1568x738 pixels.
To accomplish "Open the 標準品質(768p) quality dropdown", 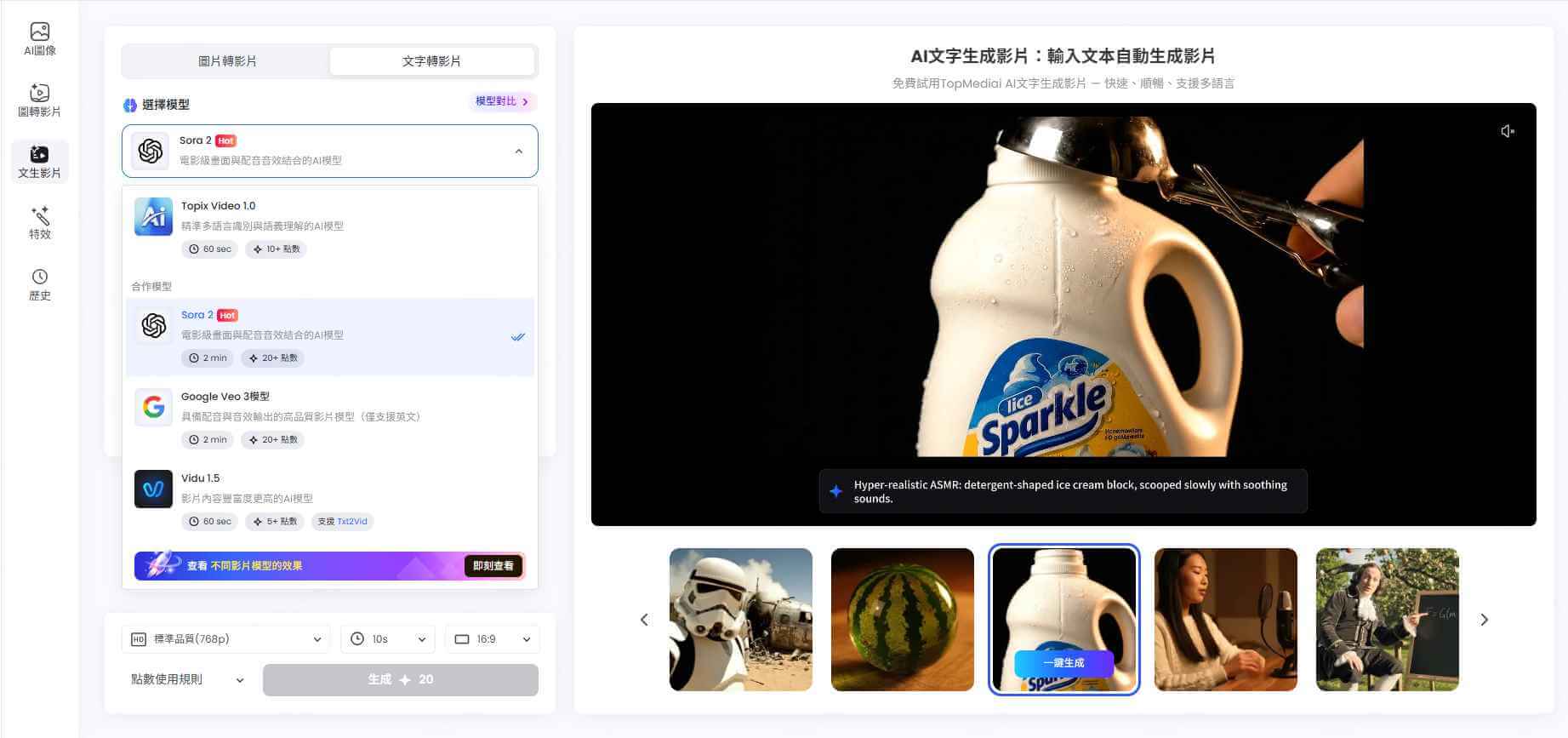I will point(226,639).
